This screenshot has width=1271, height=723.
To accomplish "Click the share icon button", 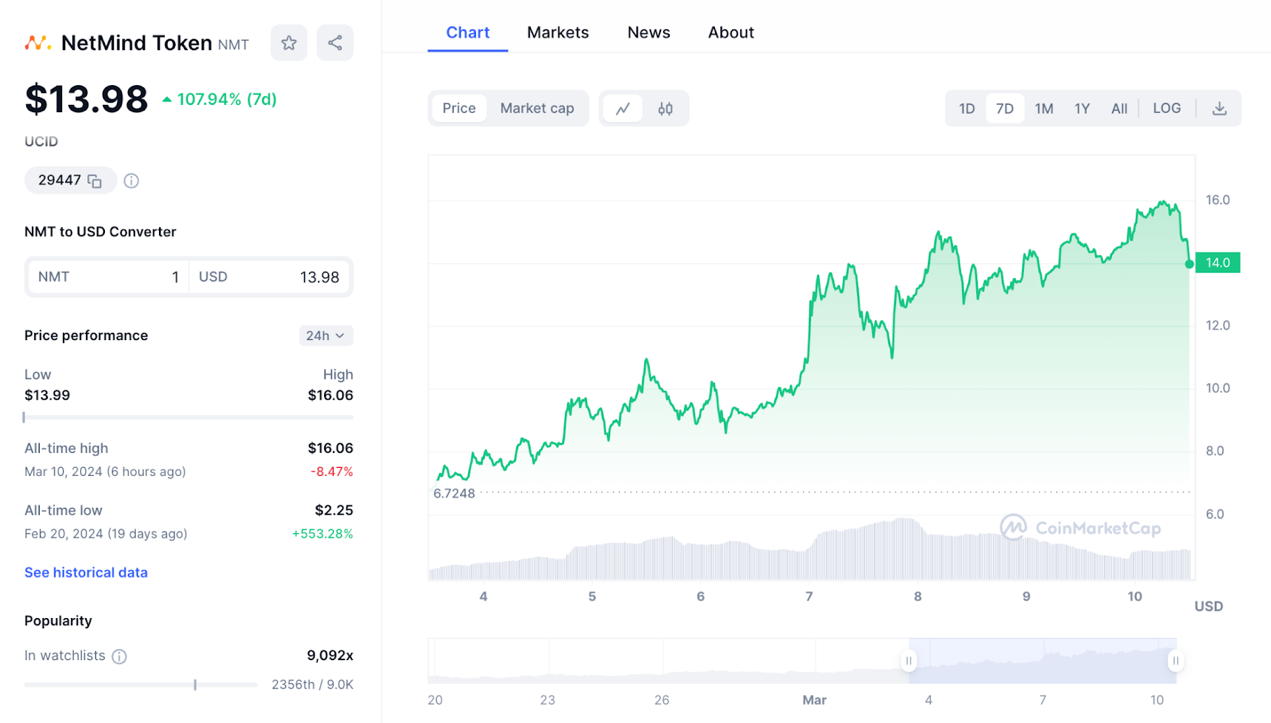I will [335, 43].
